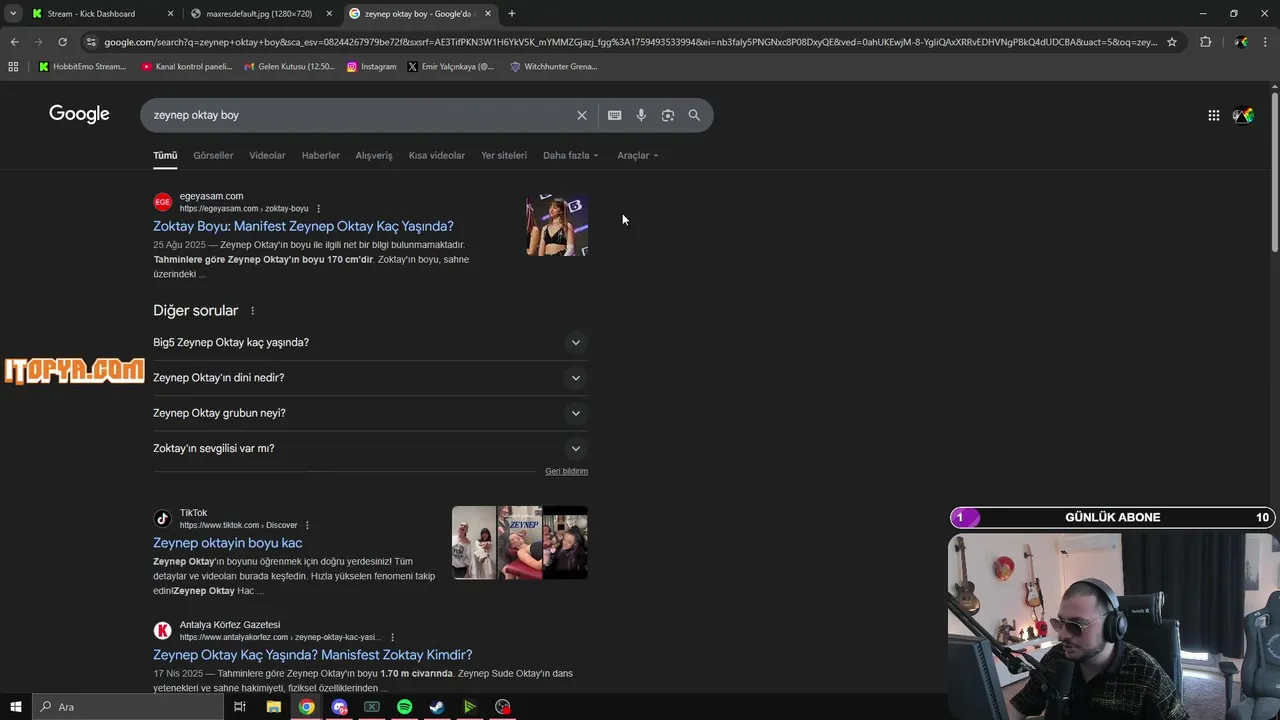Image resolution: width=1280 pixels, height=720 pixels.
Task: Open Witchhunter Grena bookmark
Action: [554, 67]
